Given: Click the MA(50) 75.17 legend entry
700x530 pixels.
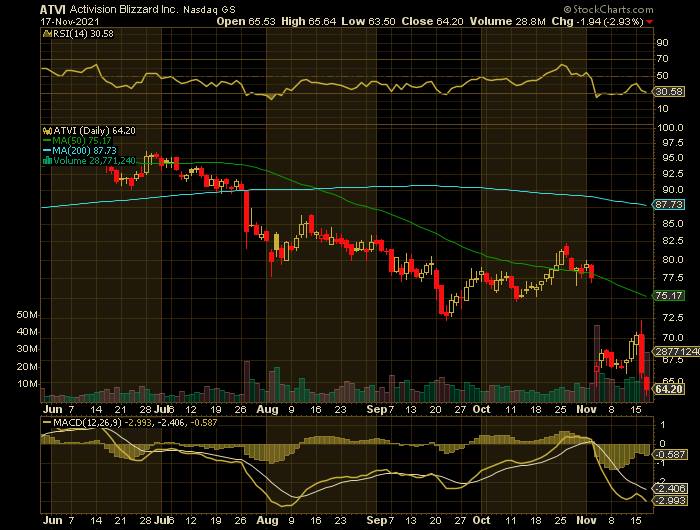Looking at the screenshot, I should (82, 141).
